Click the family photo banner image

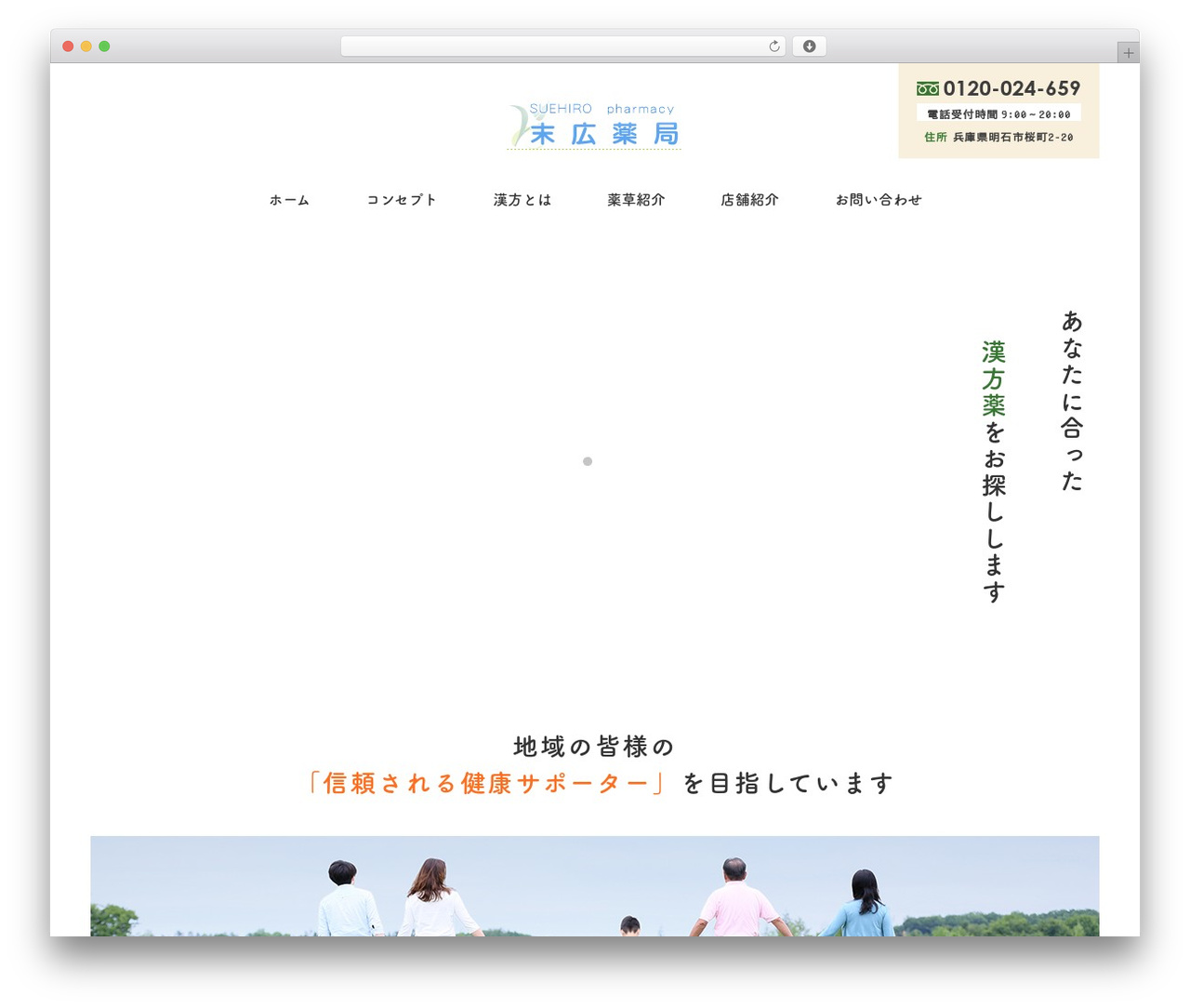pos(595,886)
